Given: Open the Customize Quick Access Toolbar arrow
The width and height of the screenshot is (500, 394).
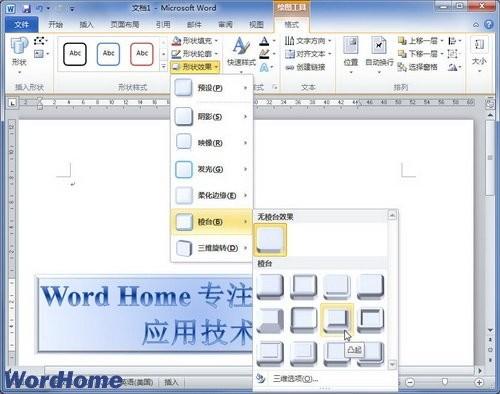Looking at the screenshot, I should [72, 9].
